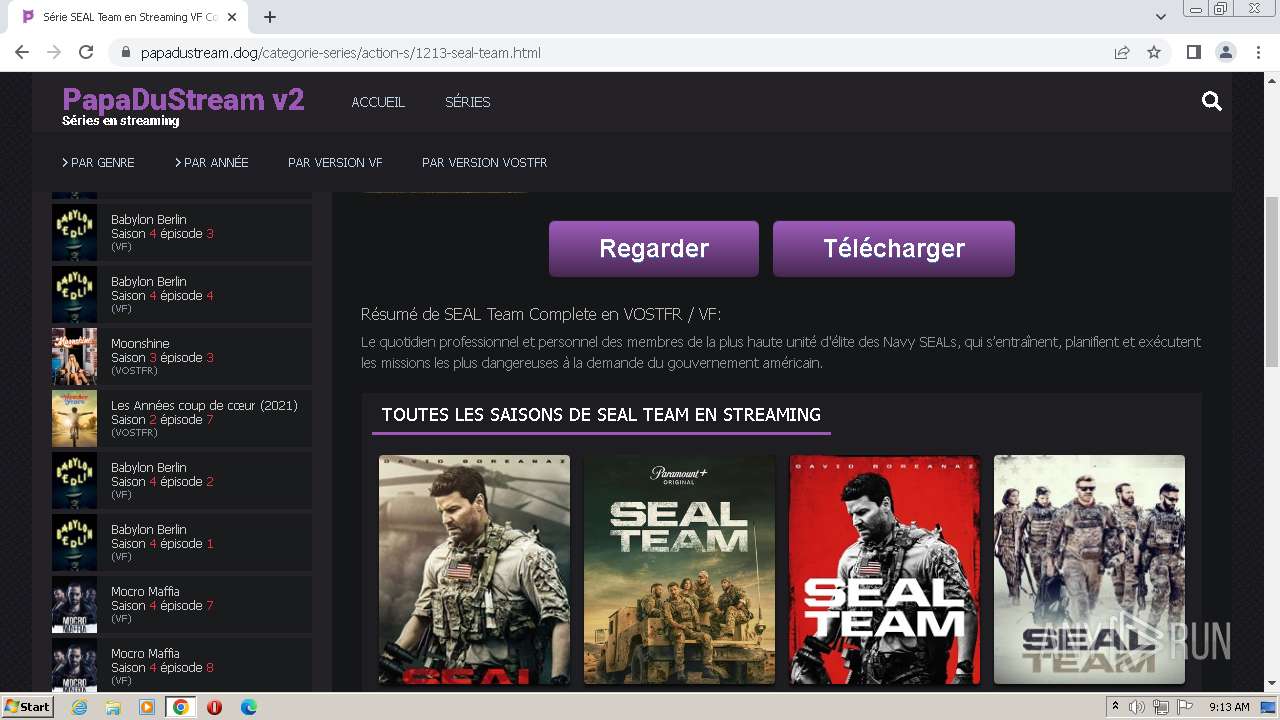
Task: Click the Résumé de SEAL Team heading
Action: tap(541, 314)
